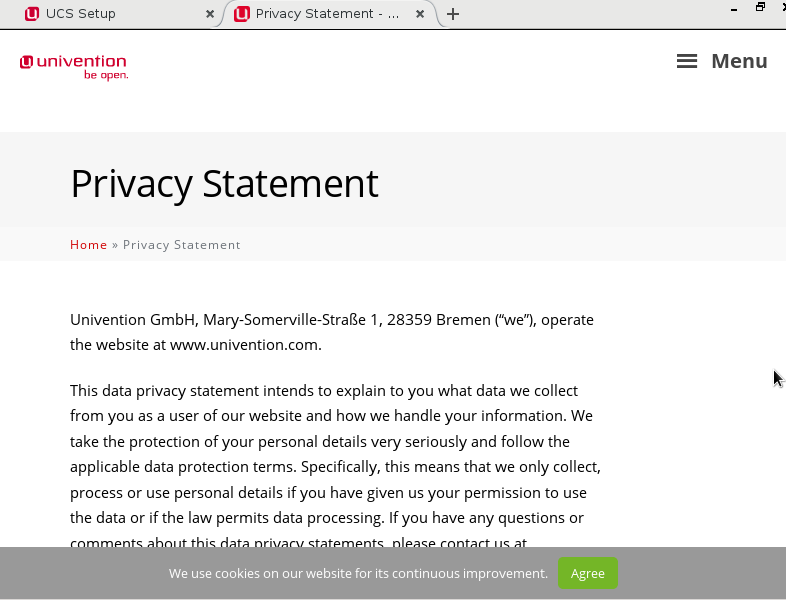Close the UCS Setup tab

(210, 14)
